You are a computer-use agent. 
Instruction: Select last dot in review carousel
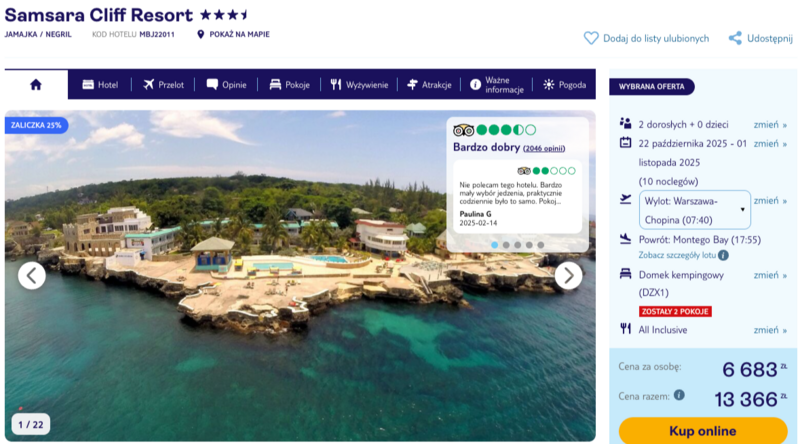pos(541,245)
